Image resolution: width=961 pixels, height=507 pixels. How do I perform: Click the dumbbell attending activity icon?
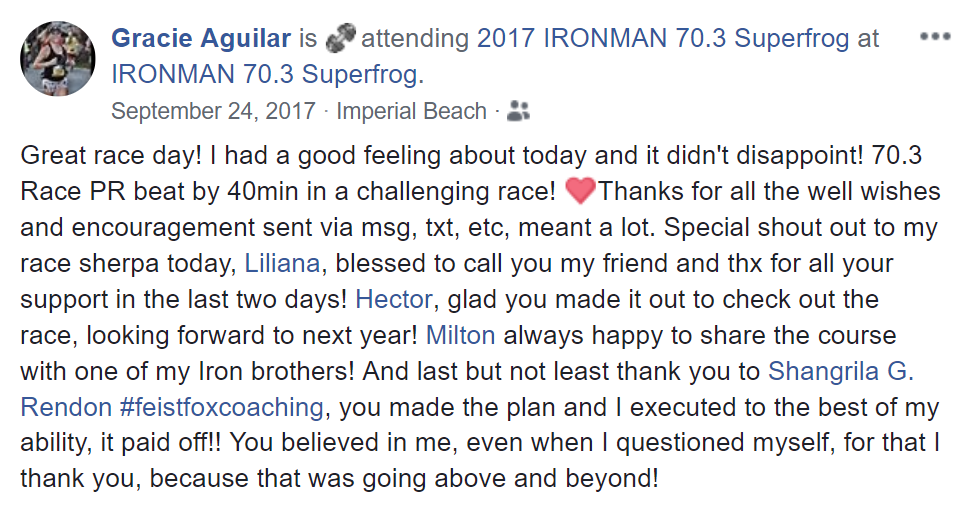pyautogui.click(x=341, y=39)
